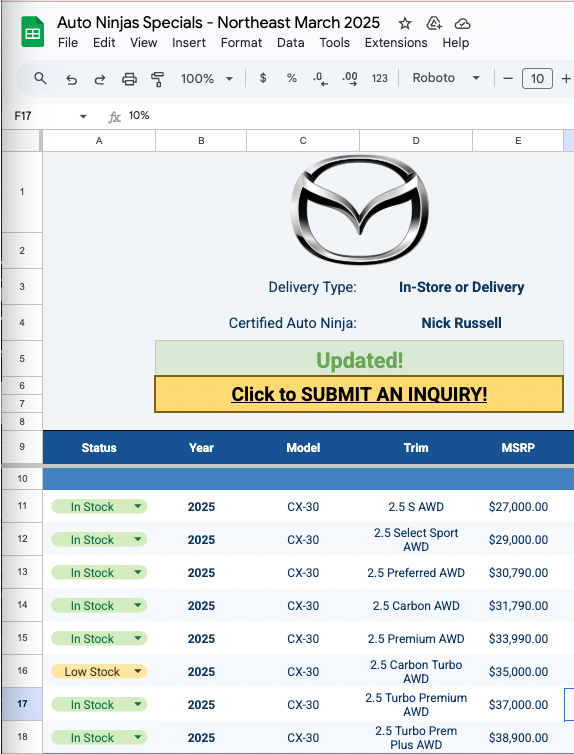Increase font size with plus button
The image size is (574, 754).
566,78
